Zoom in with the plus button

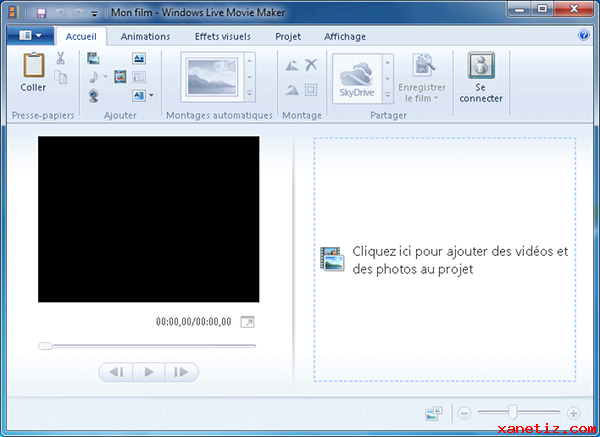click(x=573, y=413)
